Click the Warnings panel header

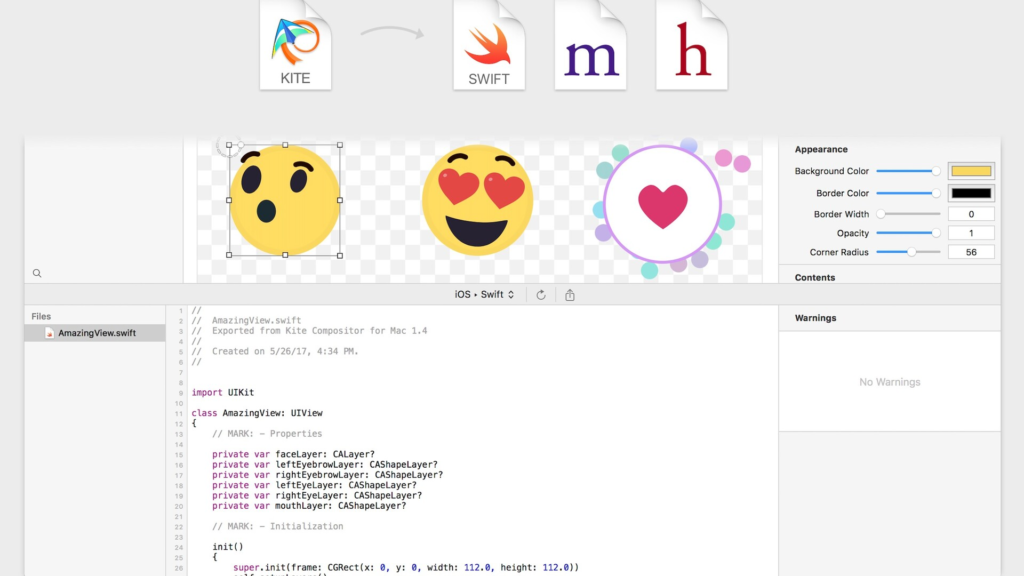click(814, 317)
